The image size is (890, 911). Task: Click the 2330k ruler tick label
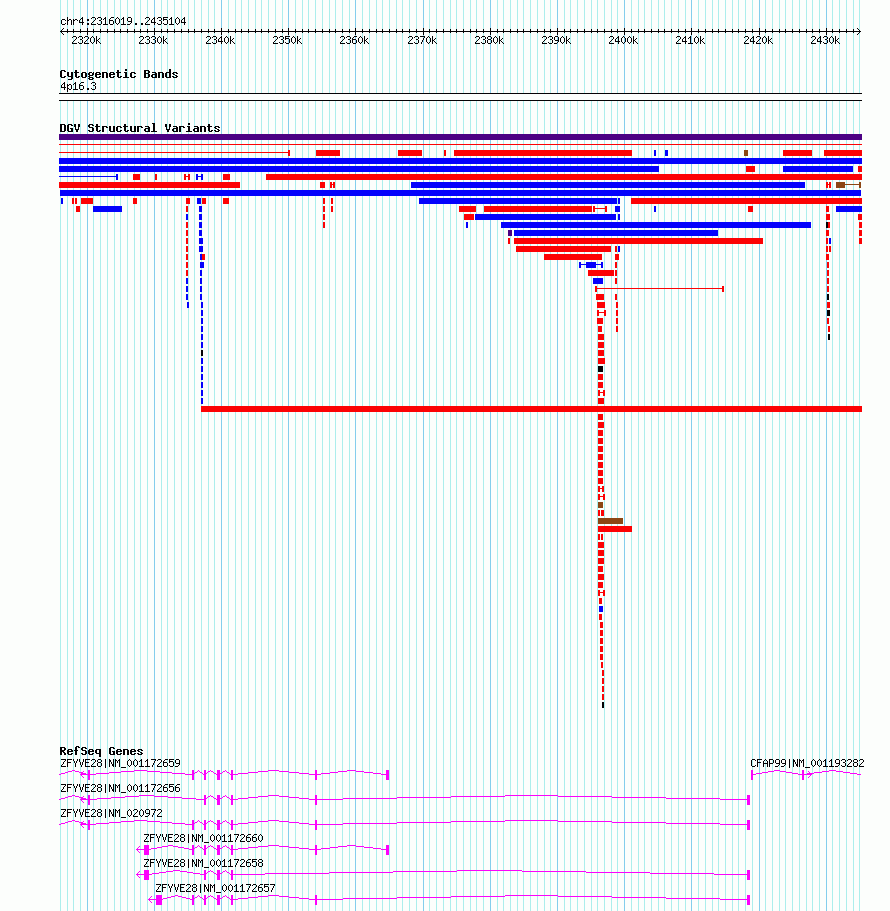coord(153,41)
